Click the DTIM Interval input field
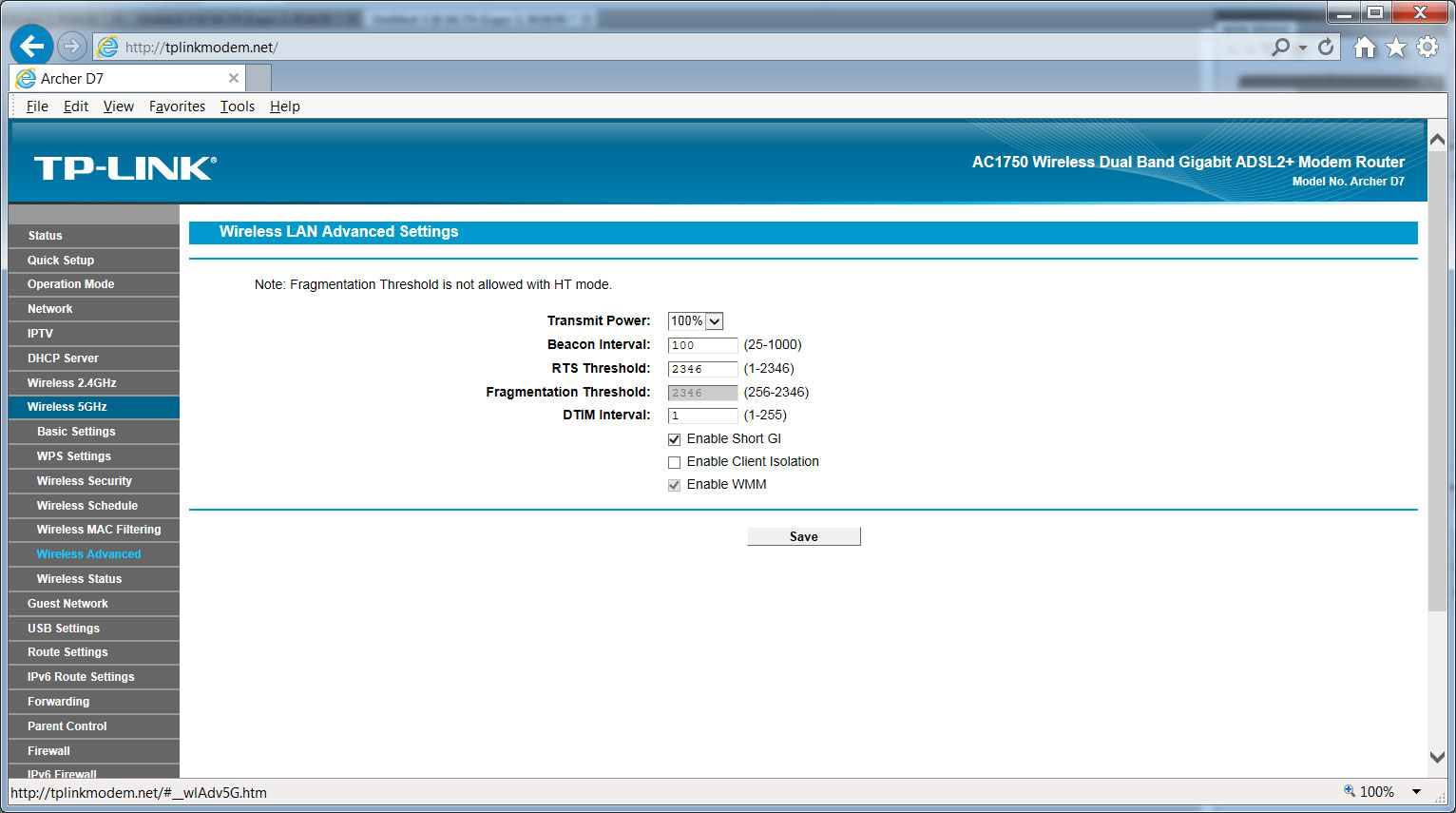This screenshot has width=1456, height=813. pyautogui.click(x=702, y=416)
